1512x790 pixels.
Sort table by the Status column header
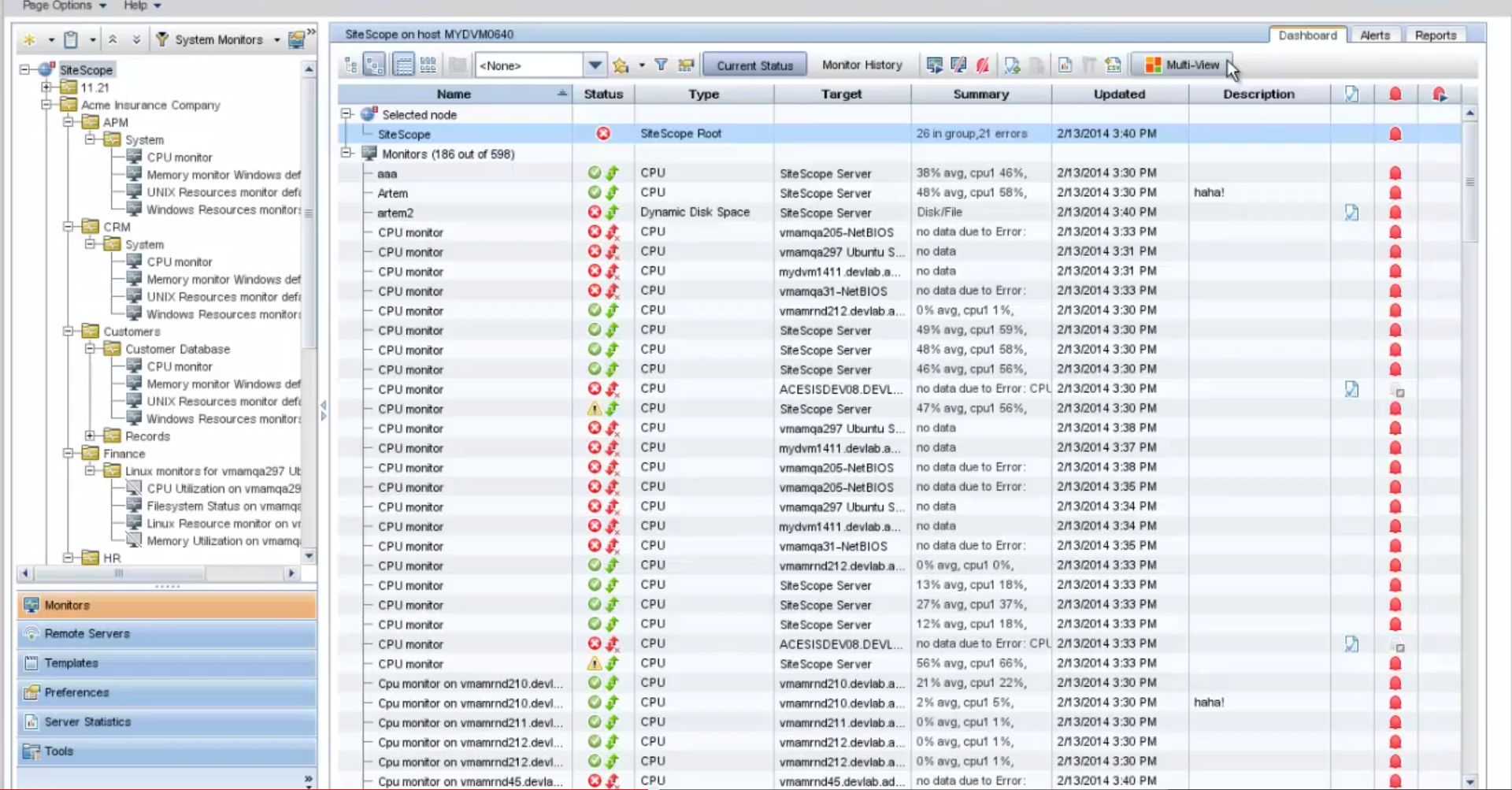603,95
